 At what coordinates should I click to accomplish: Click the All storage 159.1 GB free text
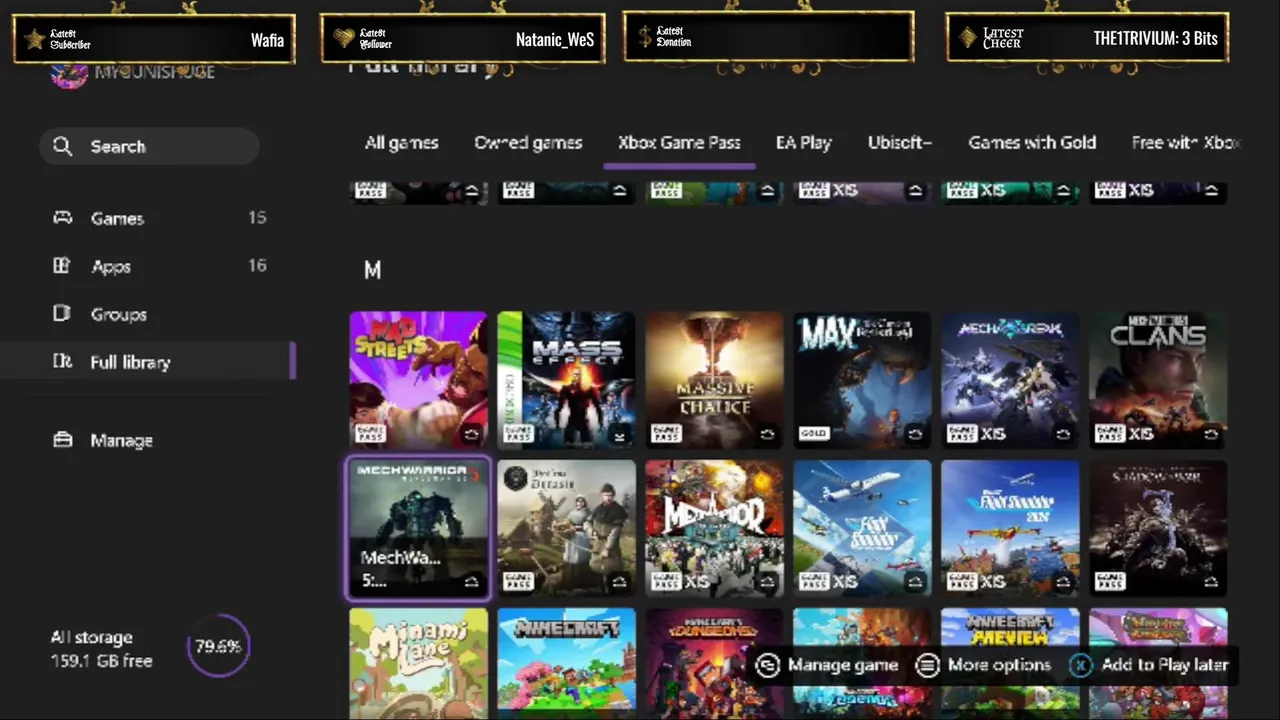pyautogui.click(x=101, y=649)
